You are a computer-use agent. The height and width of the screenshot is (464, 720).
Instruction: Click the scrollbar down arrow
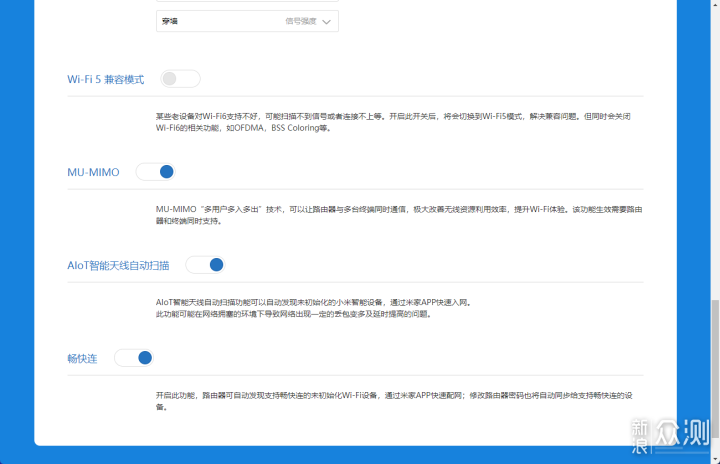[715, 459]
